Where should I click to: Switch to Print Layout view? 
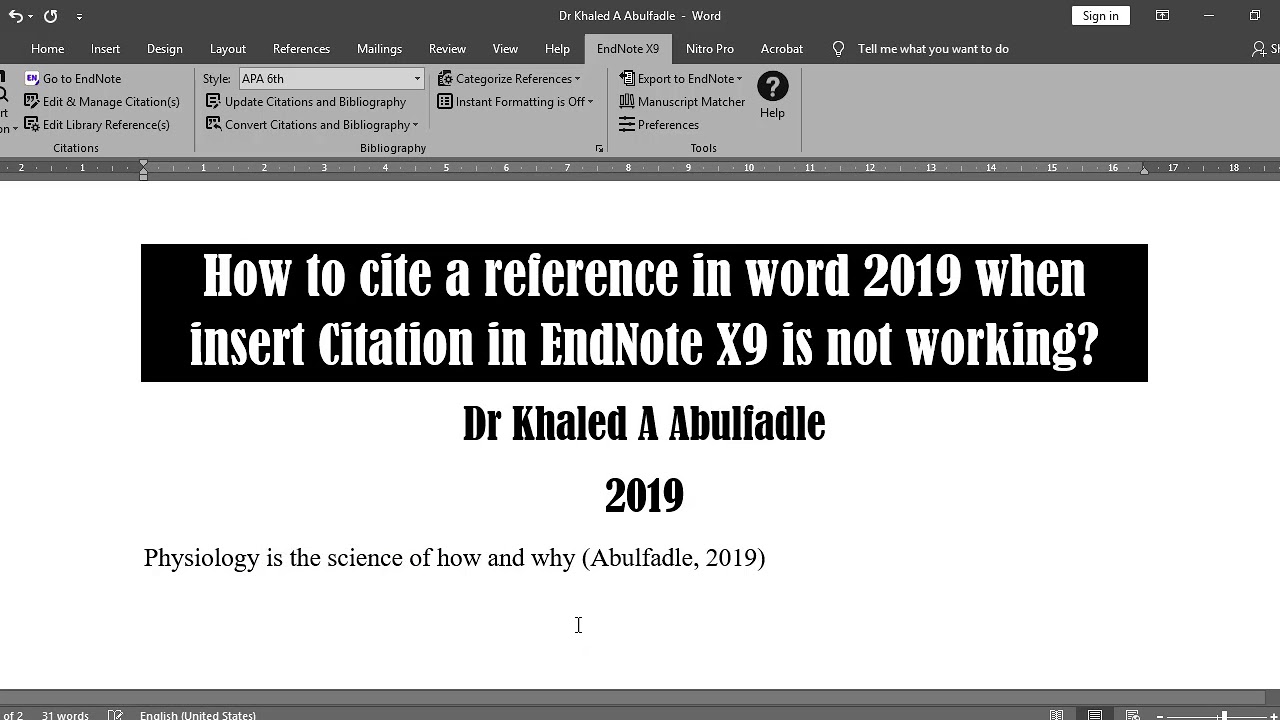click(x=1095, y=714)
